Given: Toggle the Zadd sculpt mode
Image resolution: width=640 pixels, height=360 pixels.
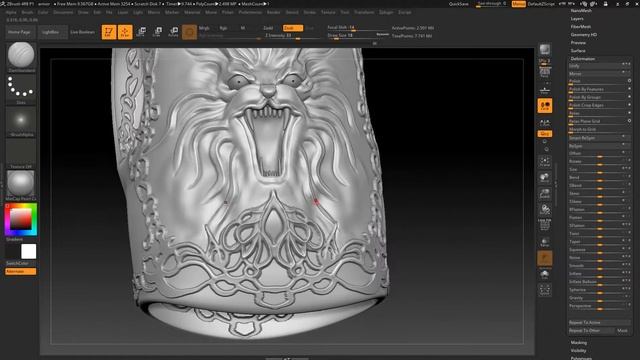Looking at the screenshot, I should point(268,28).
